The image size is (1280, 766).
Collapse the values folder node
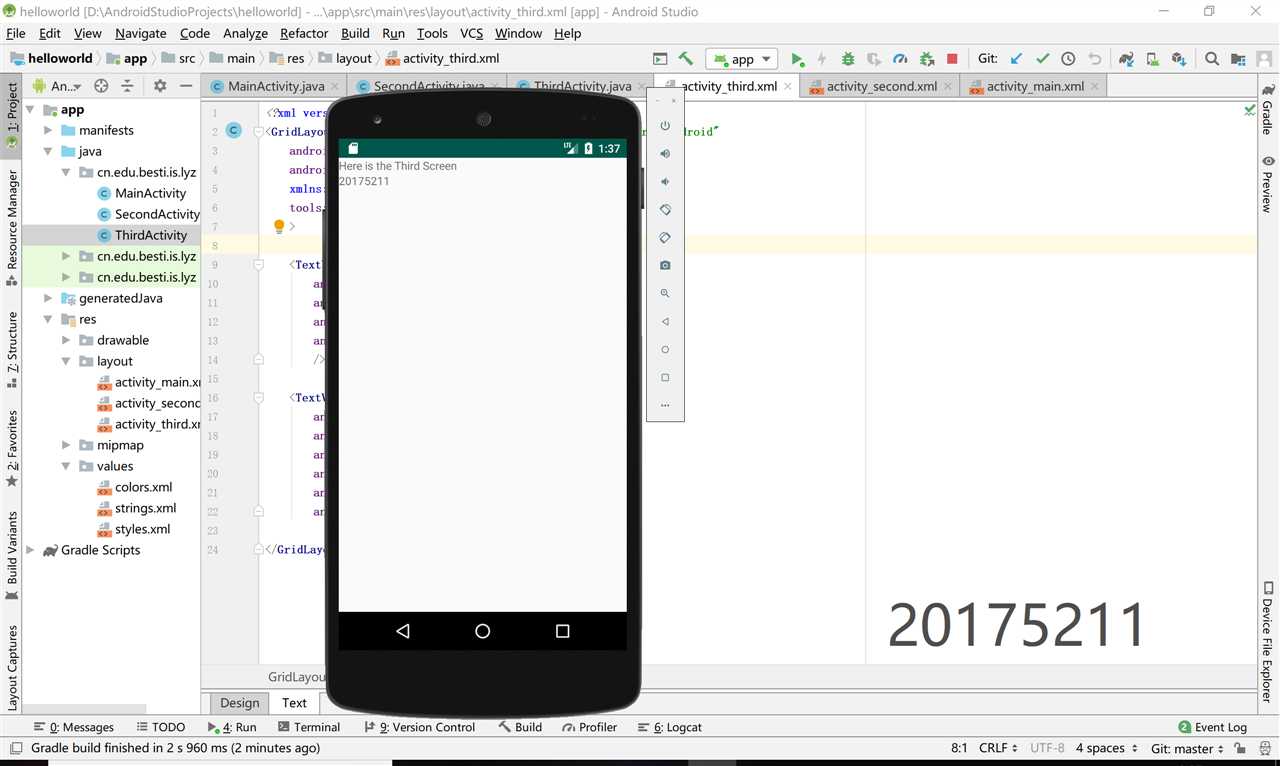point(66,467)
